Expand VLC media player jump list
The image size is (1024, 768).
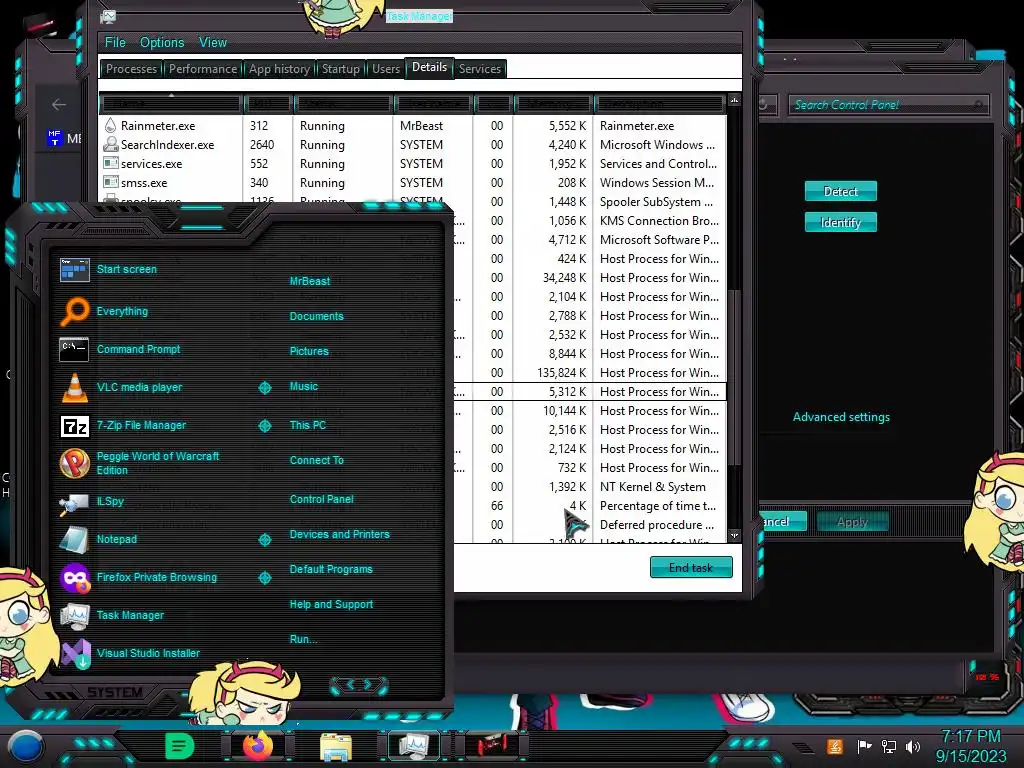click(264, 388)
